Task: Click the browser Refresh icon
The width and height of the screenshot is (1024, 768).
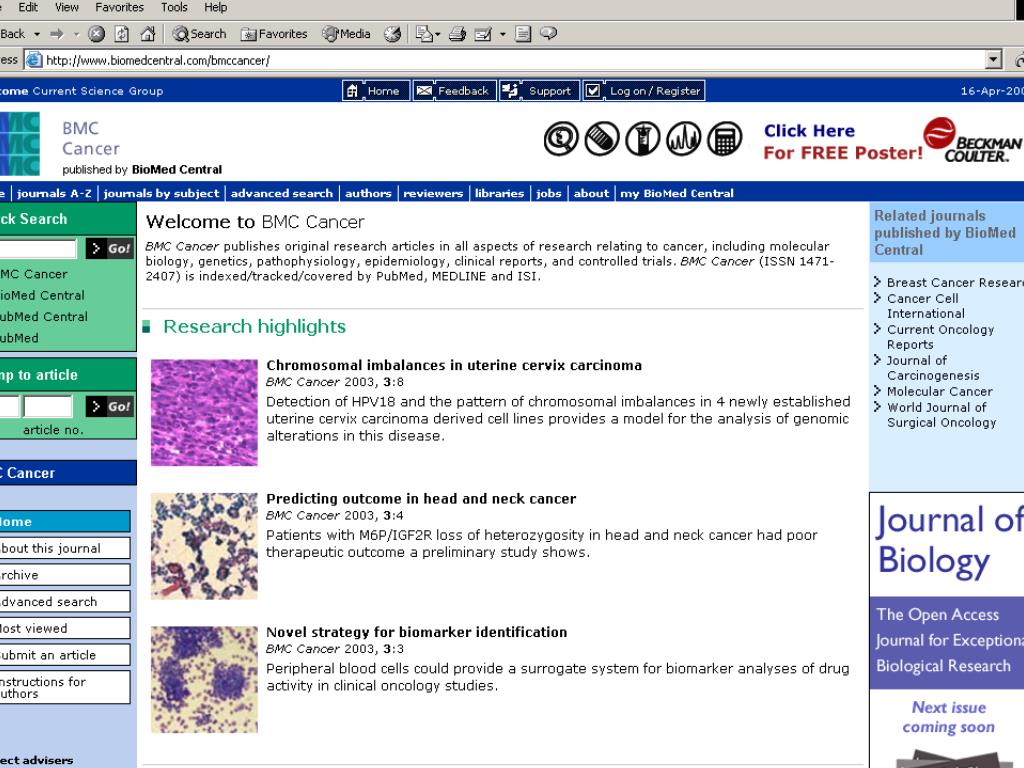Action: [121, 34]
